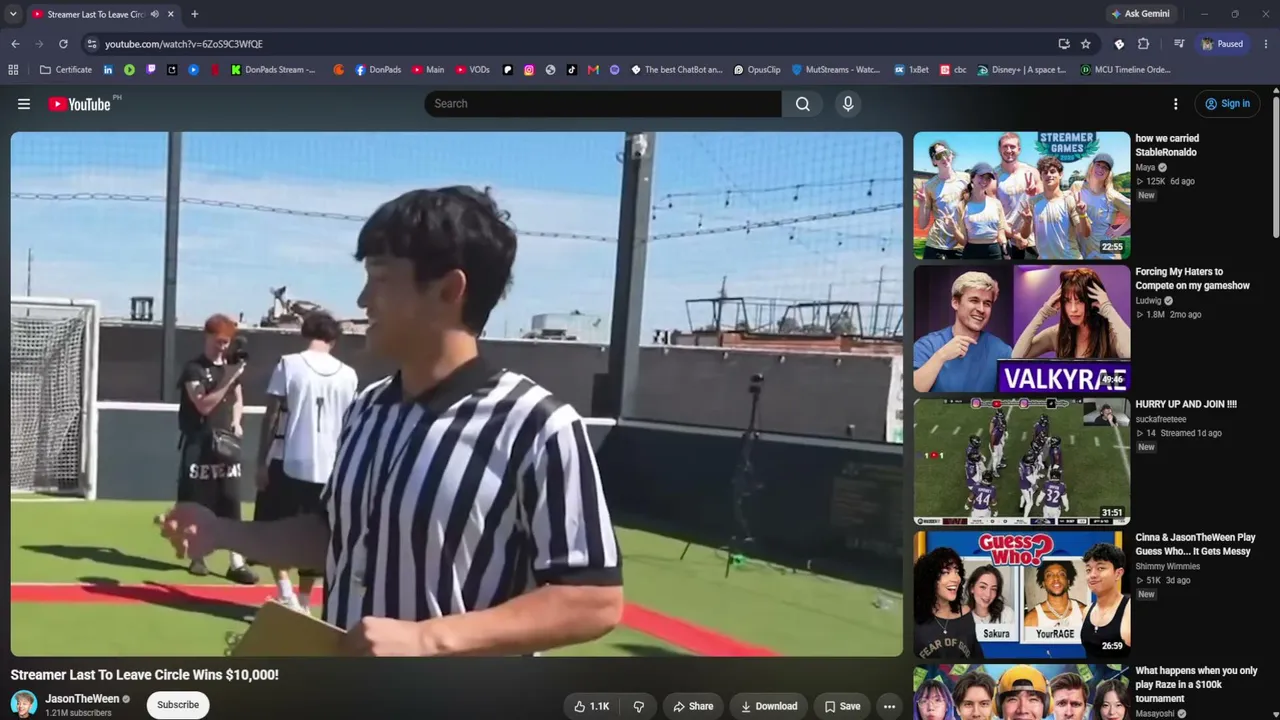Screen dimensions: 1280x720
Task: Click the search magnifier button
Action: pos(803,104)
